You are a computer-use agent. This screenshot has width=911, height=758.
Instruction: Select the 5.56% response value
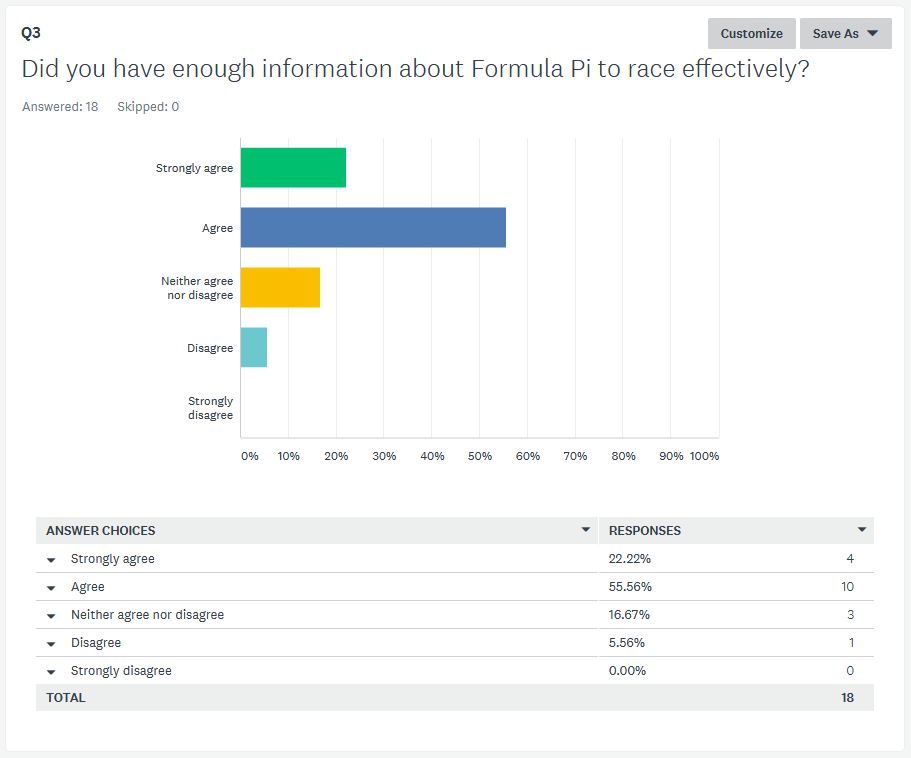pos(626,642)
